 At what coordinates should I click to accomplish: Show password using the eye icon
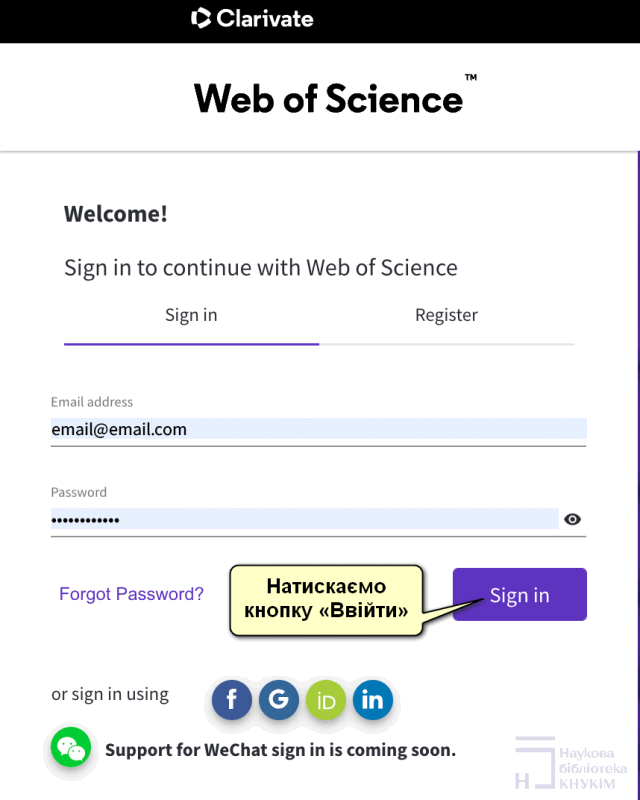572,519
